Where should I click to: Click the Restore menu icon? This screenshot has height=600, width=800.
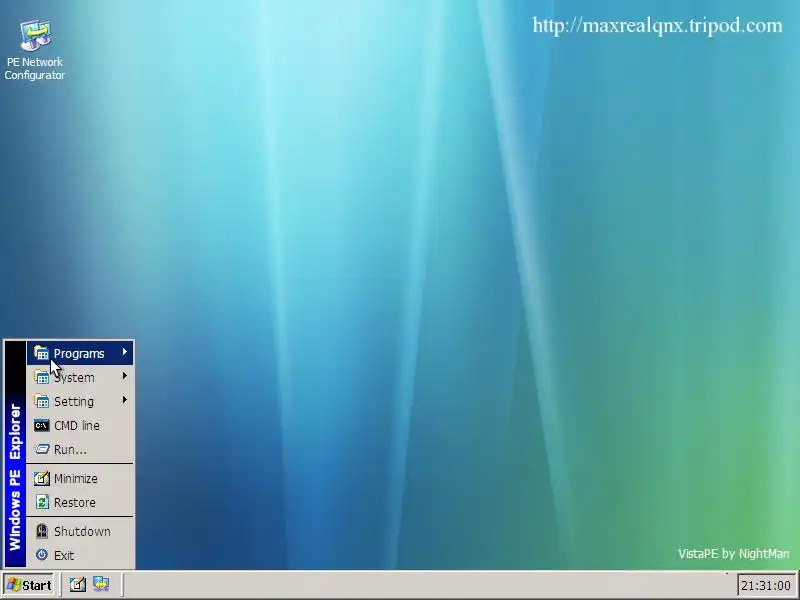(x=42, y=502)
